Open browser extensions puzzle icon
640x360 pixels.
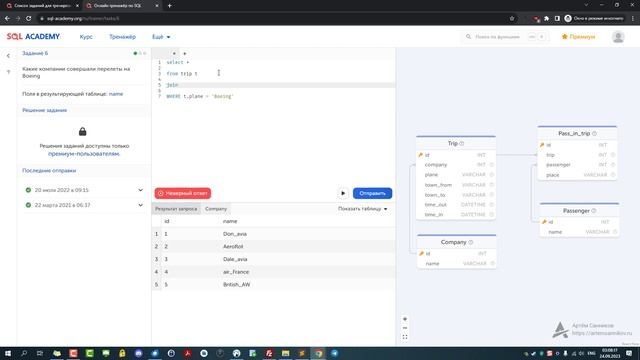(547, 18)
